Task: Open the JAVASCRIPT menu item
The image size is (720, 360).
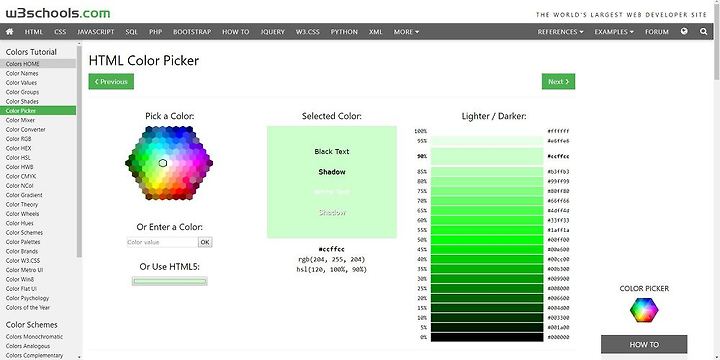Action: pos(96,32)
